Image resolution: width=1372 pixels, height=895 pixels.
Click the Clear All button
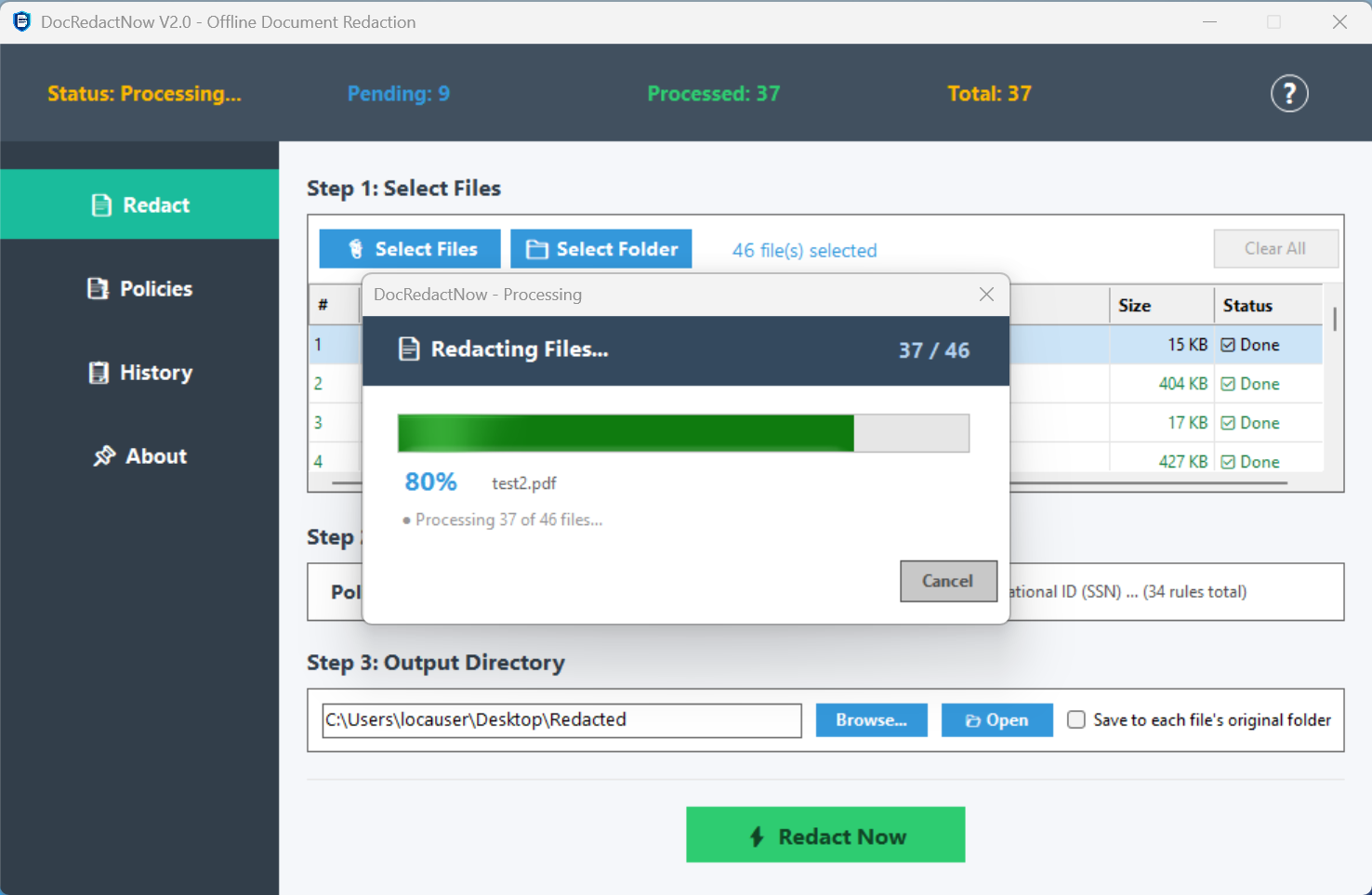pyautogui.click(x=1276, y=248)
